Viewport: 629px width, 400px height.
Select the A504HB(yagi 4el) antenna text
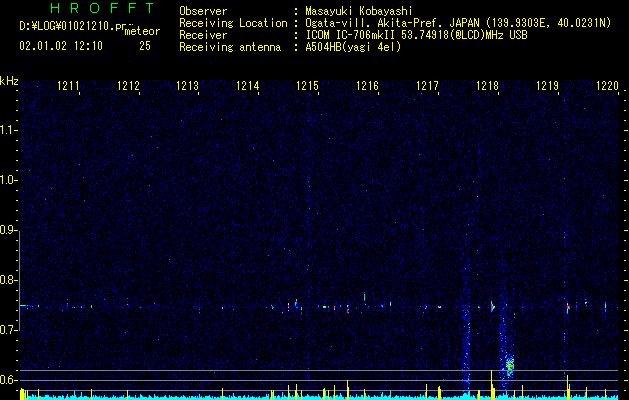click(353, 47)
